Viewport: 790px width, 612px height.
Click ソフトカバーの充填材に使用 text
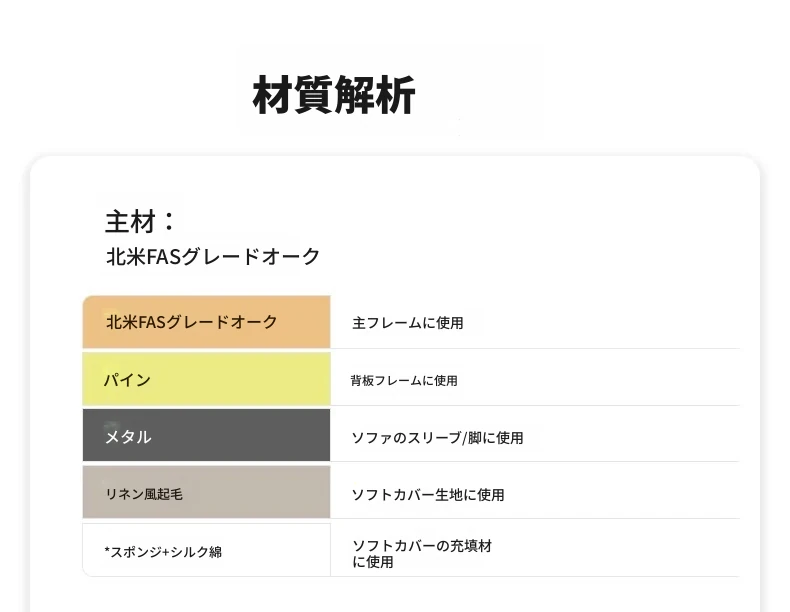point(422,554)
